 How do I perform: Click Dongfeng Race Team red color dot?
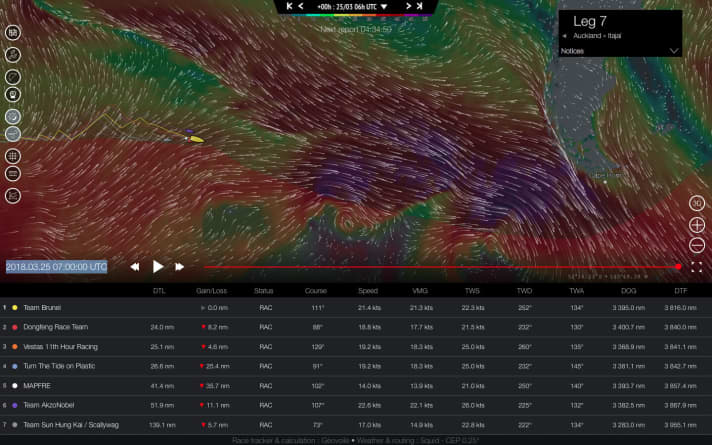coord(15,327)
